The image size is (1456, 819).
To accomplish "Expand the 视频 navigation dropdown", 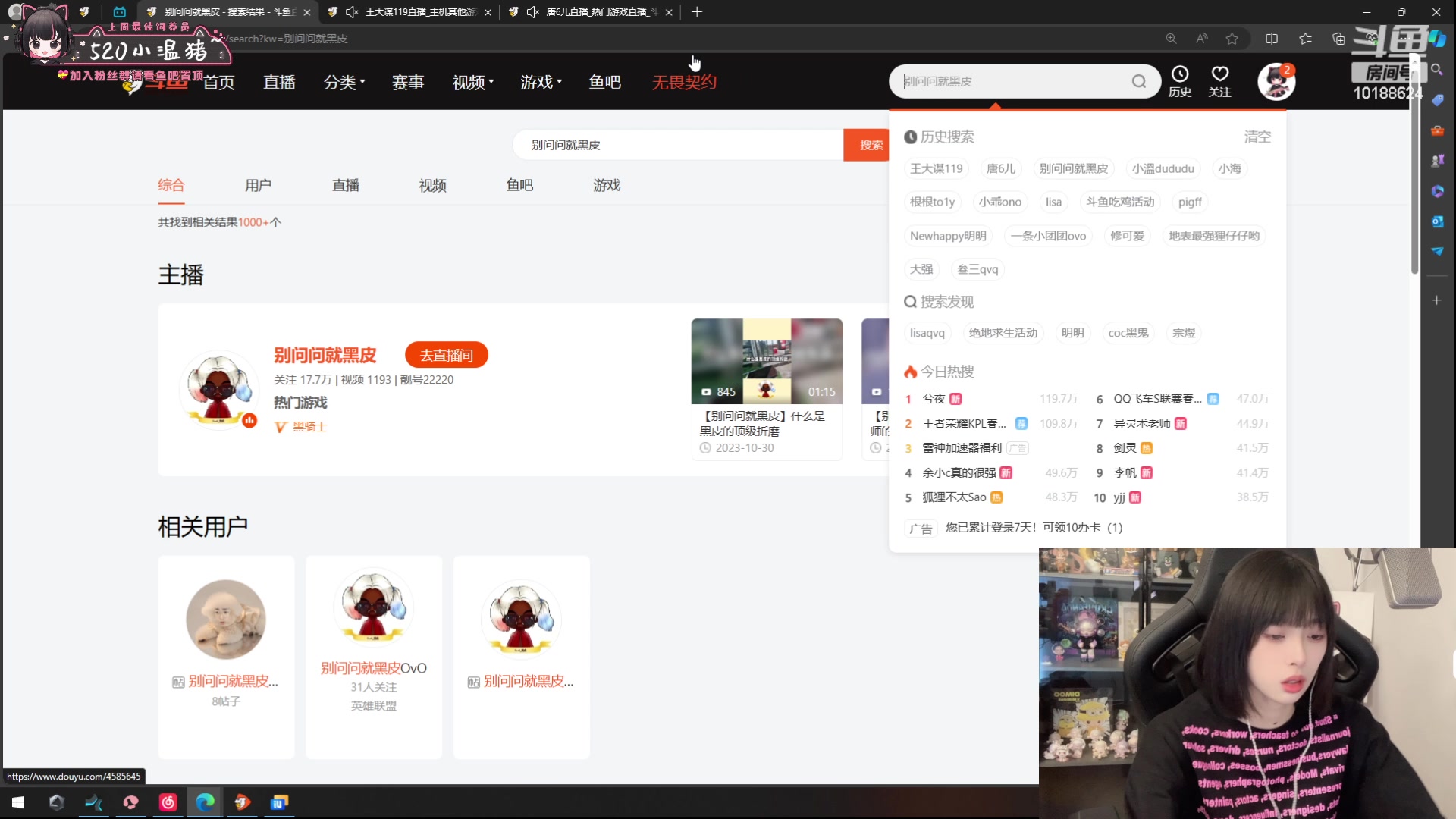I will (473, 82).
